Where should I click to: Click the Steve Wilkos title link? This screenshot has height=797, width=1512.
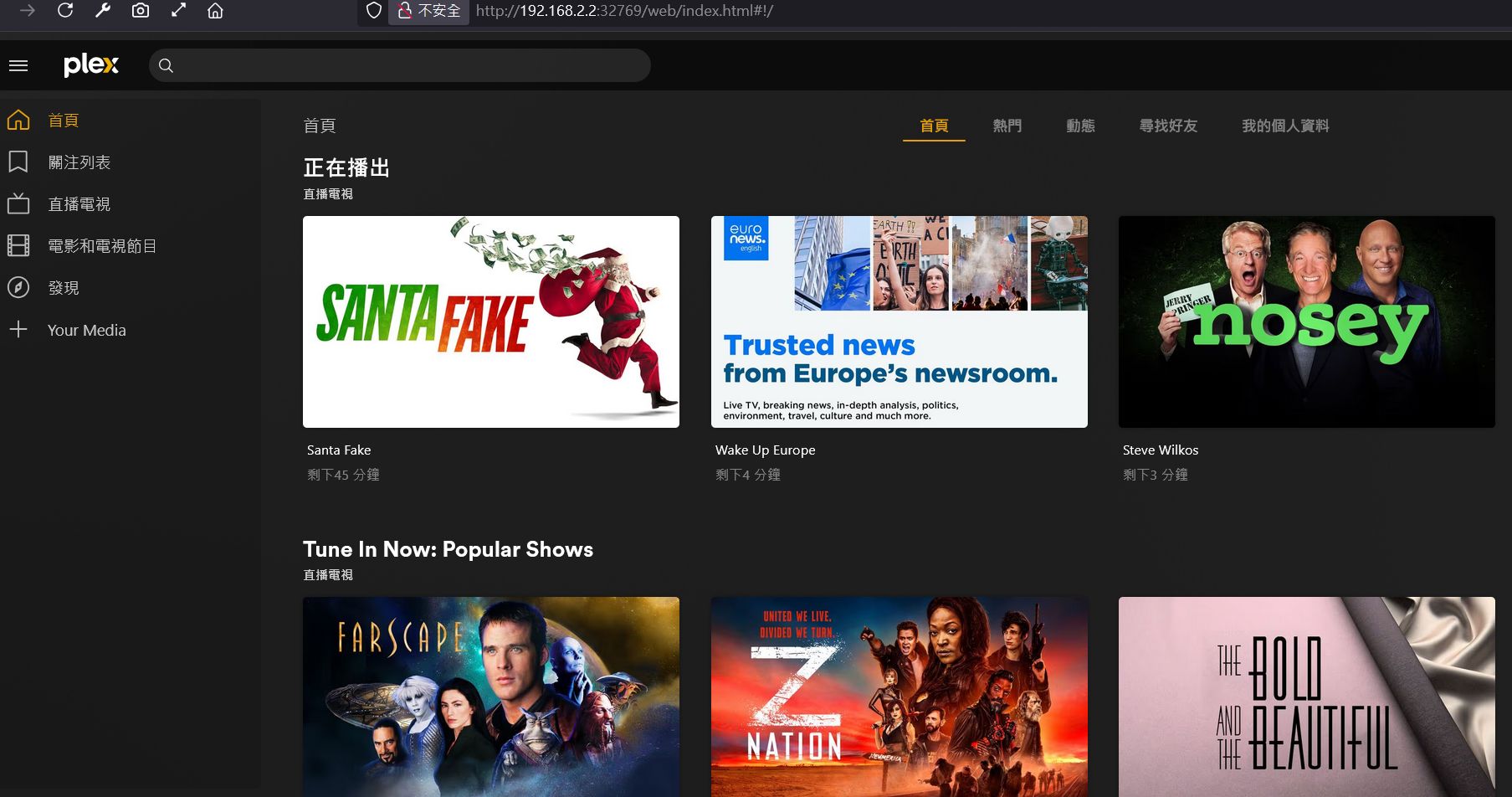coord(1161,450)
